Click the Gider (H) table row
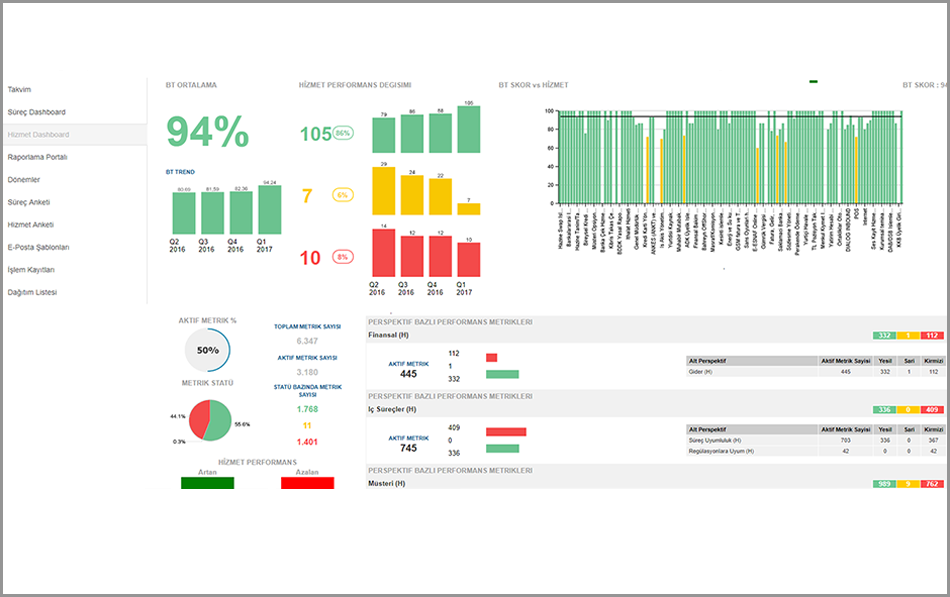This screenshot has width=950, height=597. 700,372
